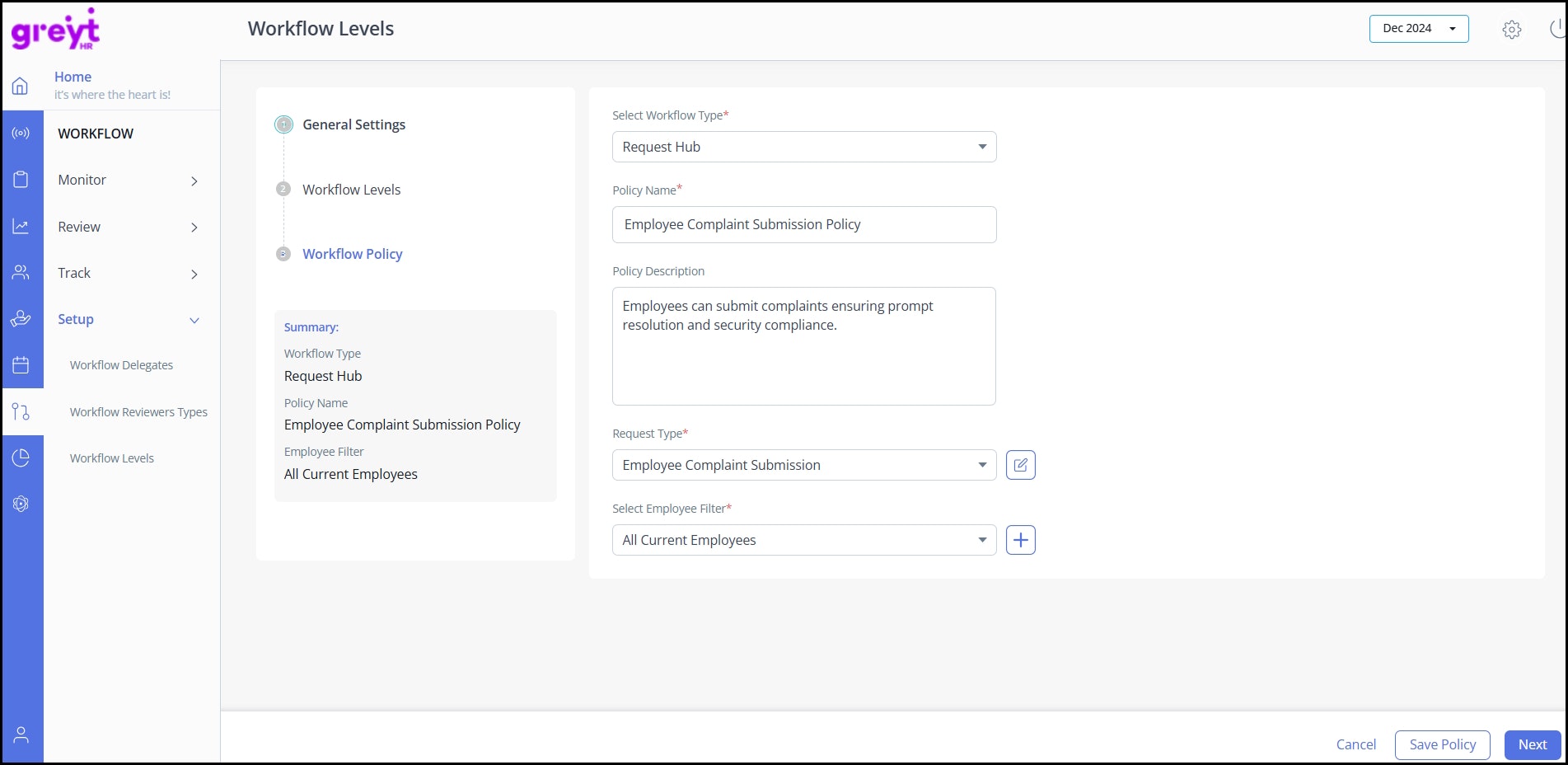Screen dimensions: 1568x765
Task: Click the clipboard icon in the sidebar
Action: [21, 180]
